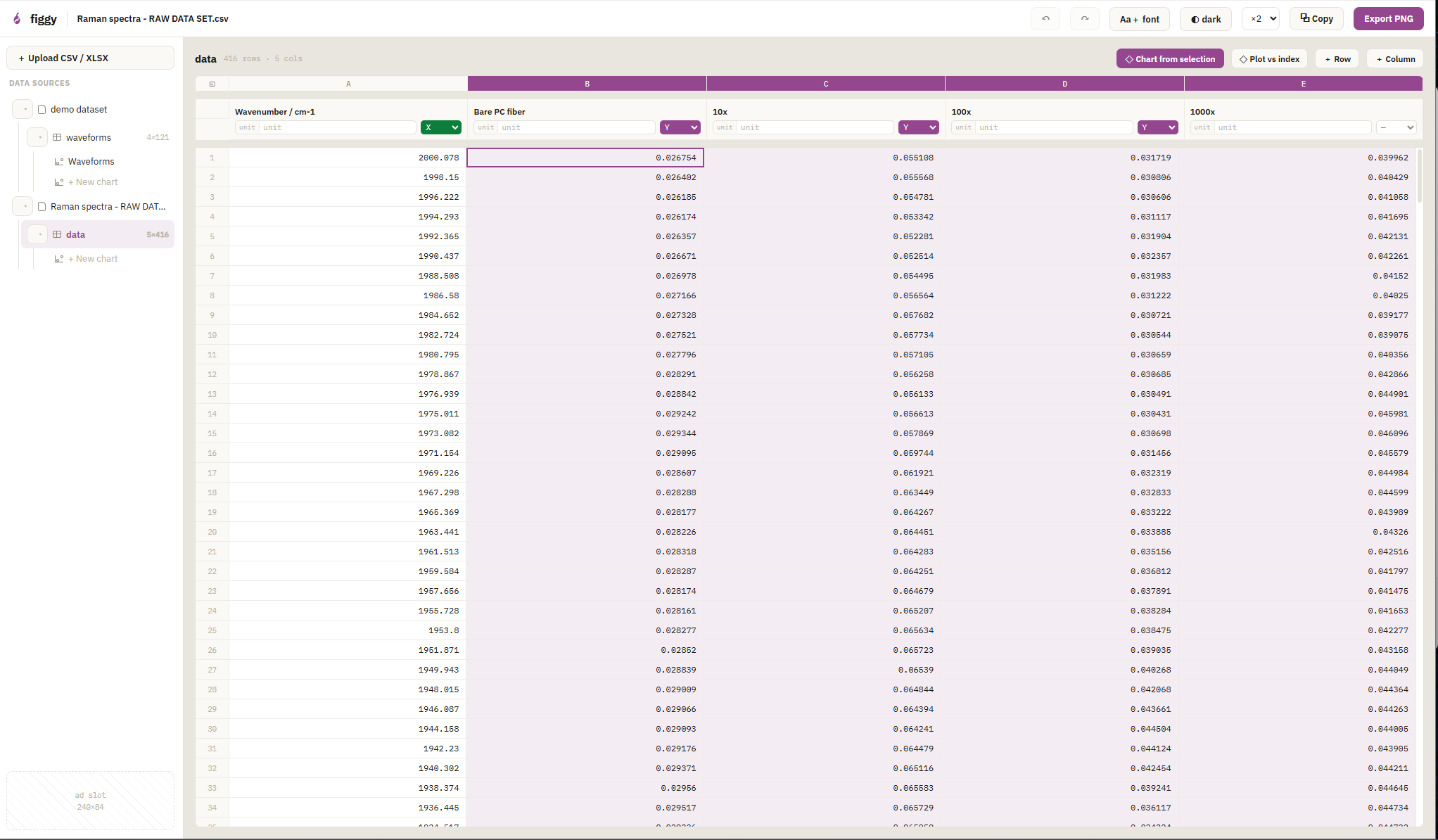Open the X axis role dropdown for Wavenumber

click(x=441, y=127)
